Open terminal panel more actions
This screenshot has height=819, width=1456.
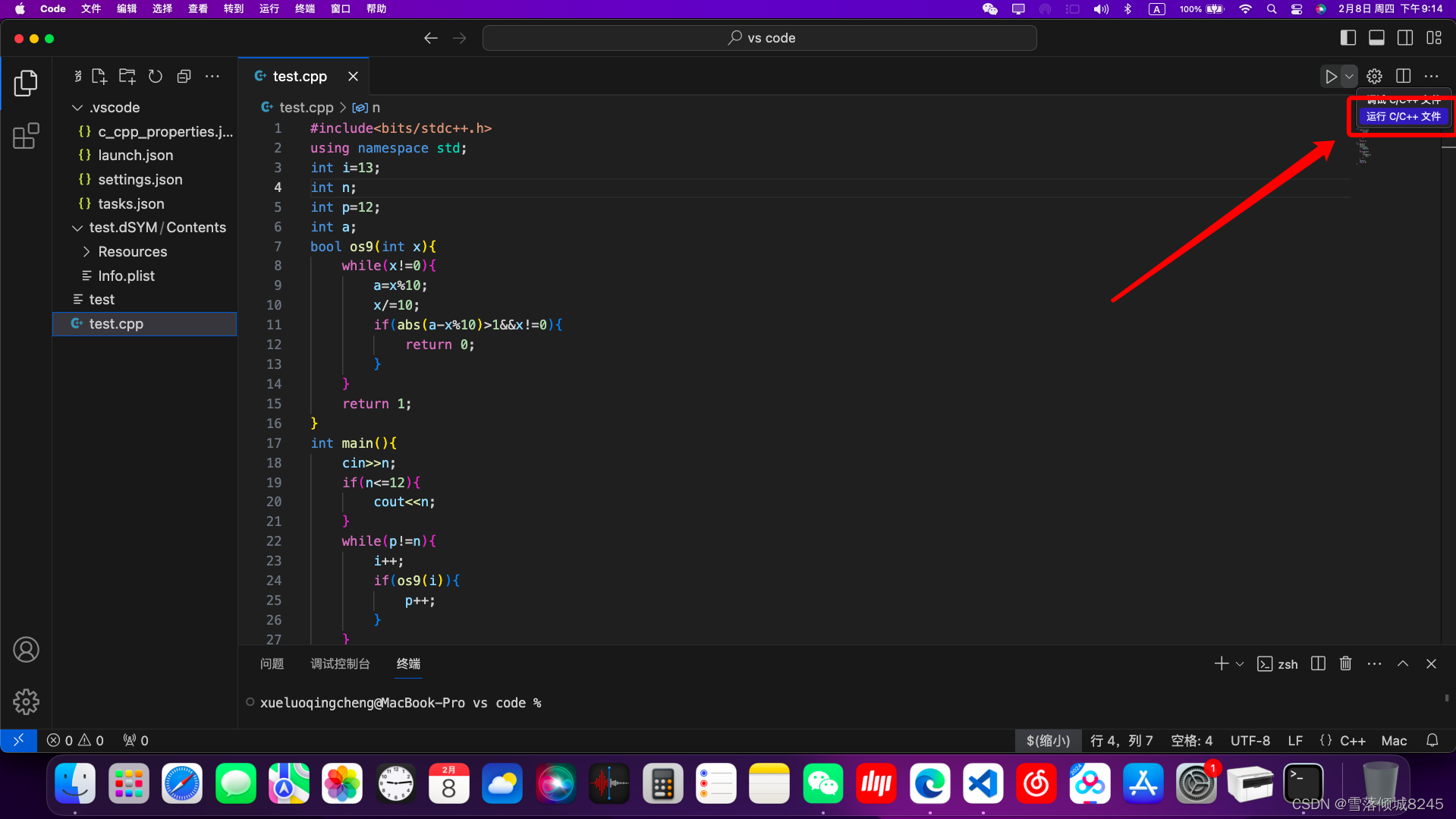click(x=1374, y=664)
